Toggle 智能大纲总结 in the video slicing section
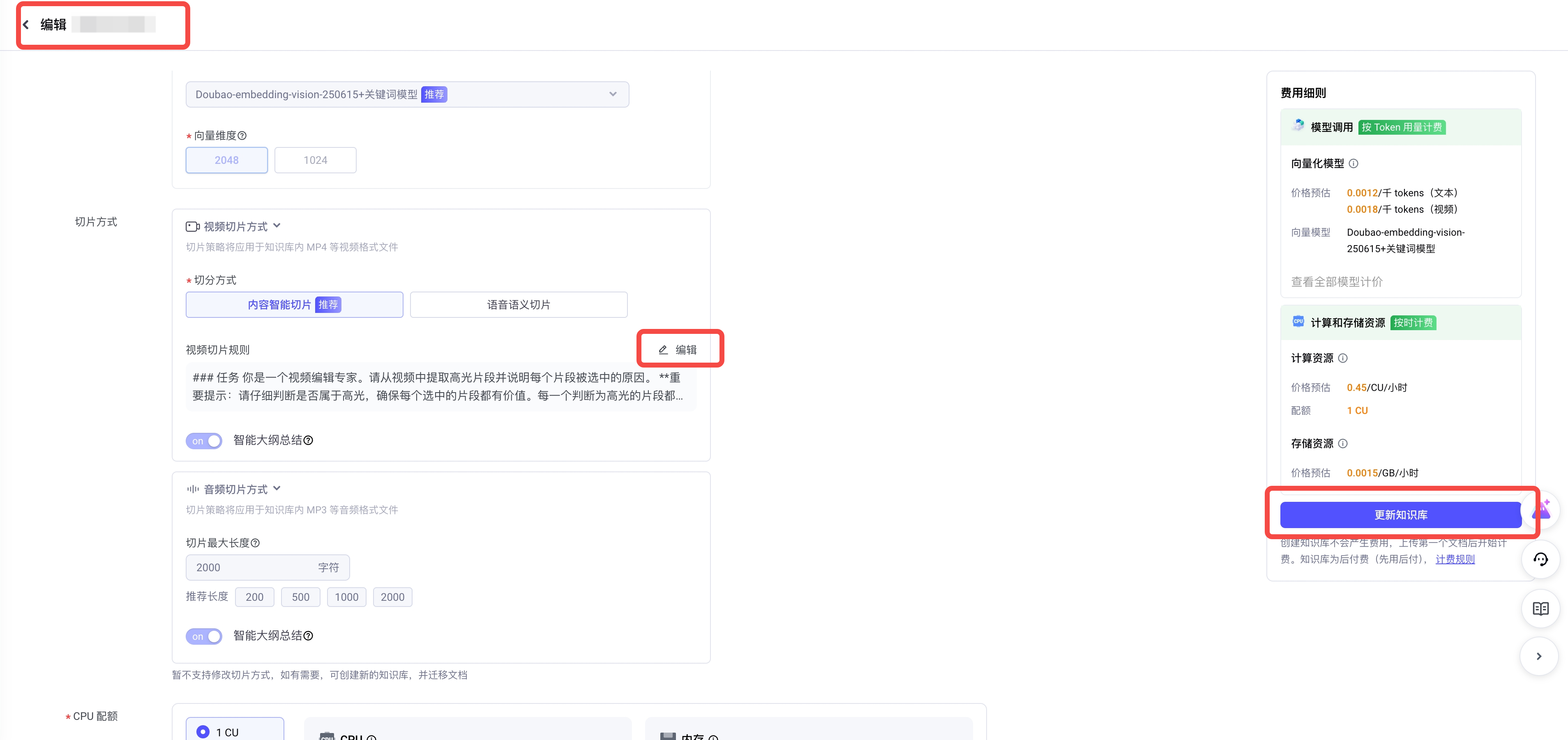Viewport: 1568px width, 740px height. click(x=204, y=441)
